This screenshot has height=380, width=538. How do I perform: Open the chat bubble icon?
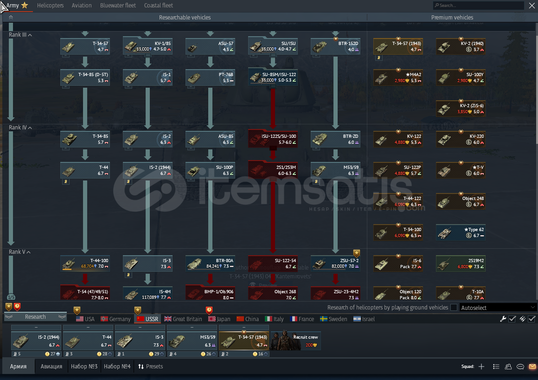[x=520, y=367]
